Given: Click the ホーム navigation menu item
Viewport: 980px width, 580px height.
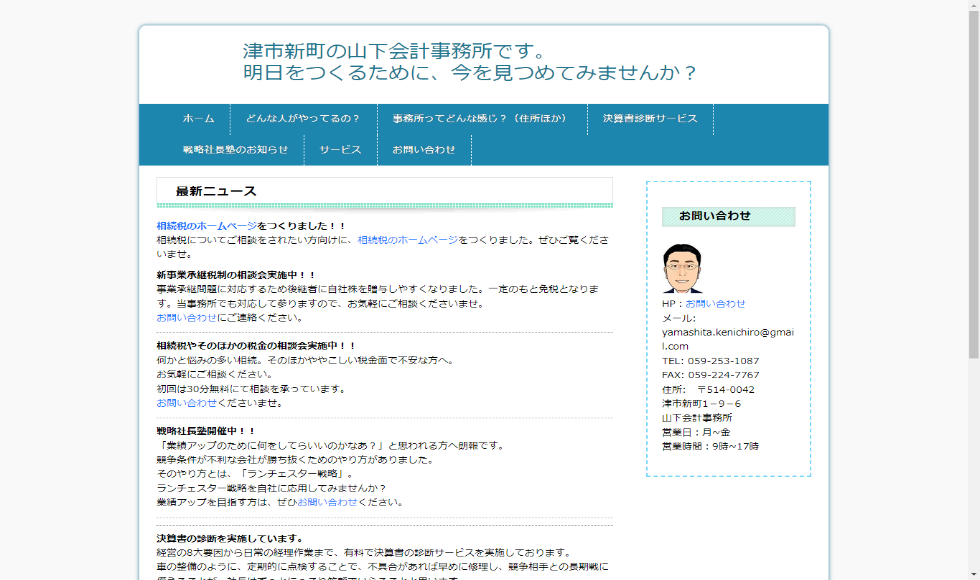Looking at the screenshot, I should tap(198, 118).
